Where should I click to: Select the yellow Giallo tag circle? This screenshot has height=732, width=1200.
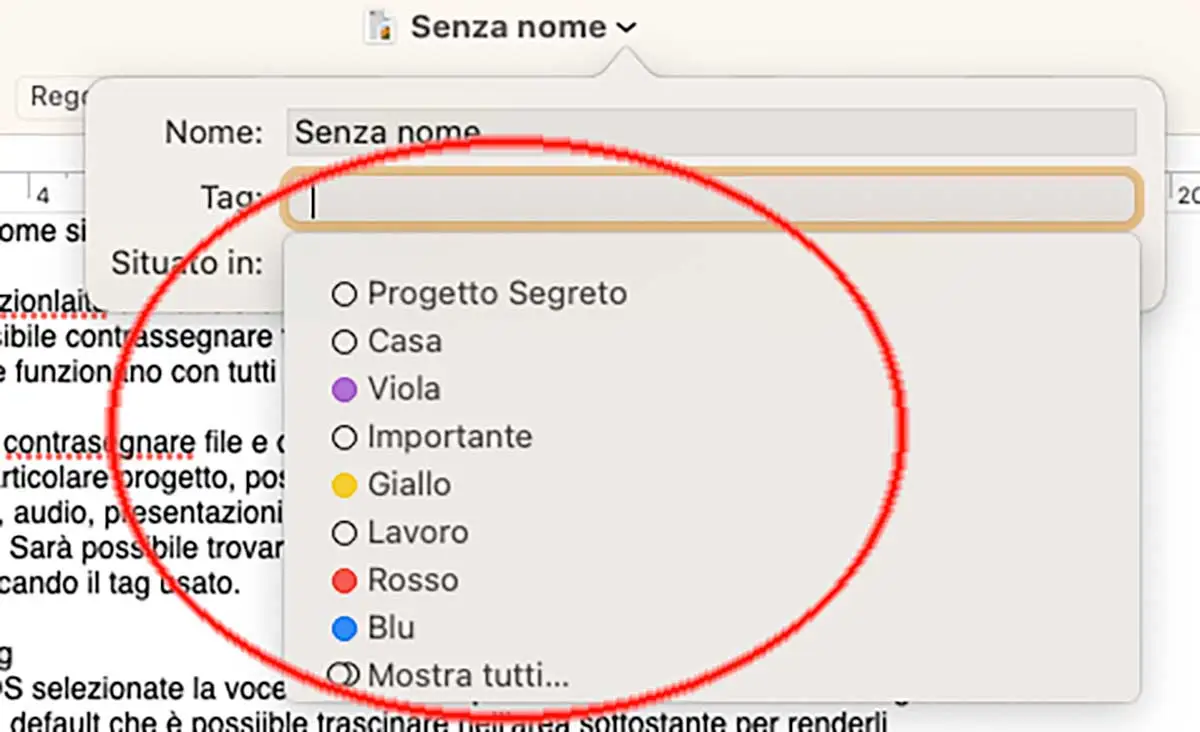(344, 484)
